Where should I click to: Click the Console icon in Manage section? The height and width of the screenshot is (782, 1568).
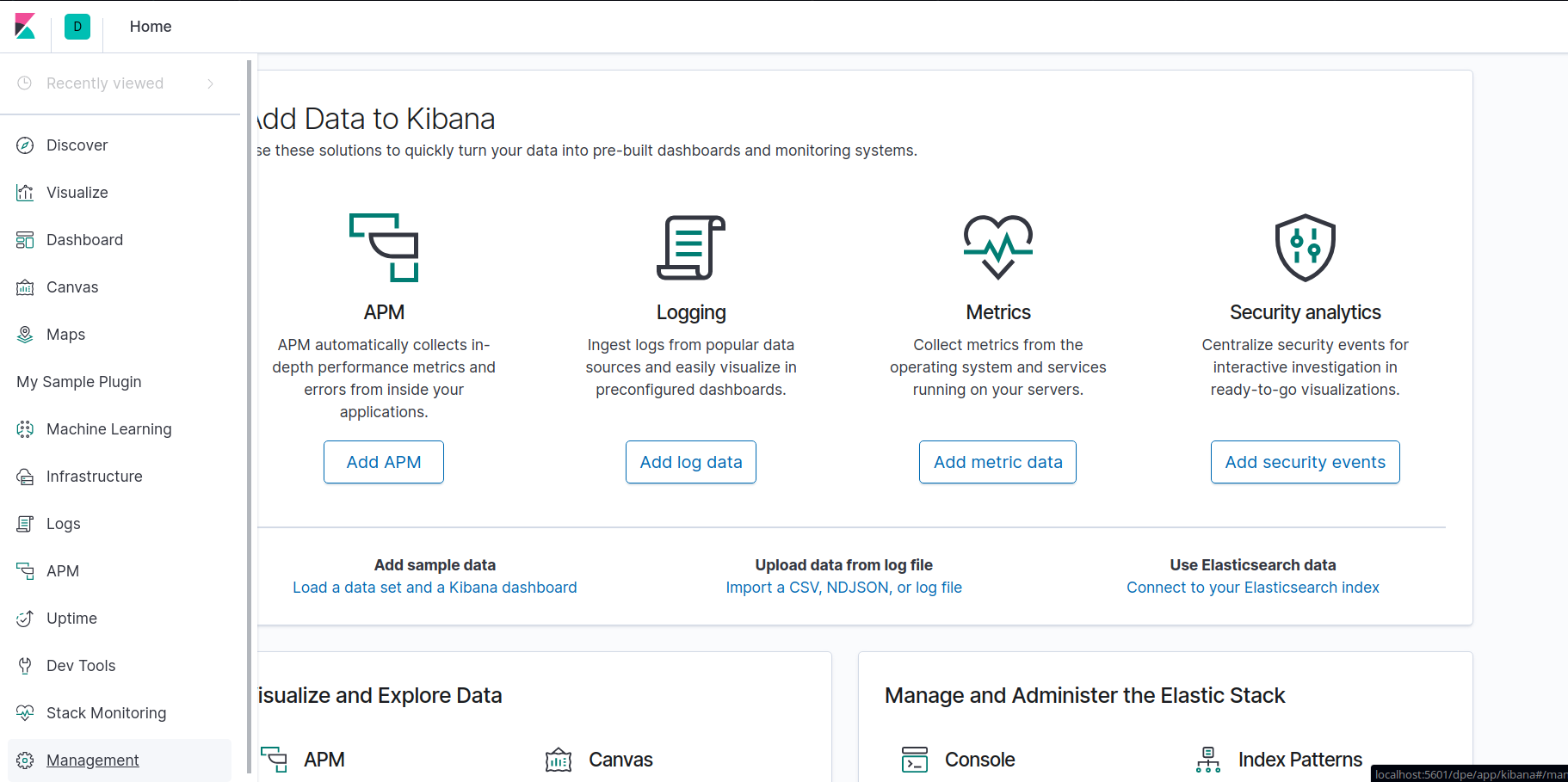click(914, 760)
